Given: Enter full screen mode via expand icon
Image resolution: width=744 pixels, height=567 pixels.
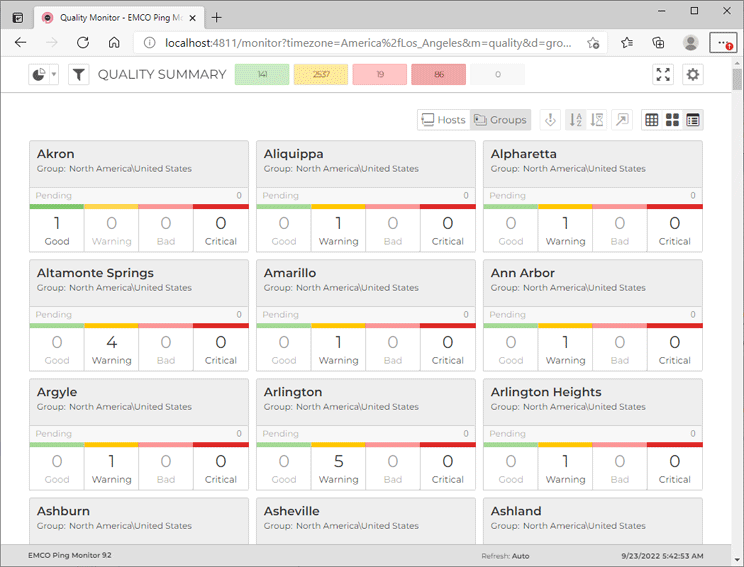Looking at the screenshot, I should pyautogui.click(x=663, y=75).
